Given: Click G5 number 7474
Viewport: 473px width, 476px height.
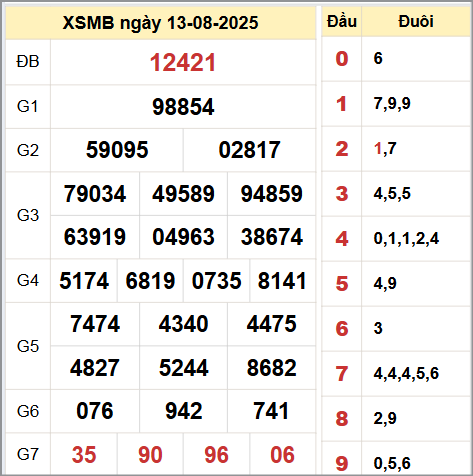Looking at the screenshot, I should tap(95, 324).
